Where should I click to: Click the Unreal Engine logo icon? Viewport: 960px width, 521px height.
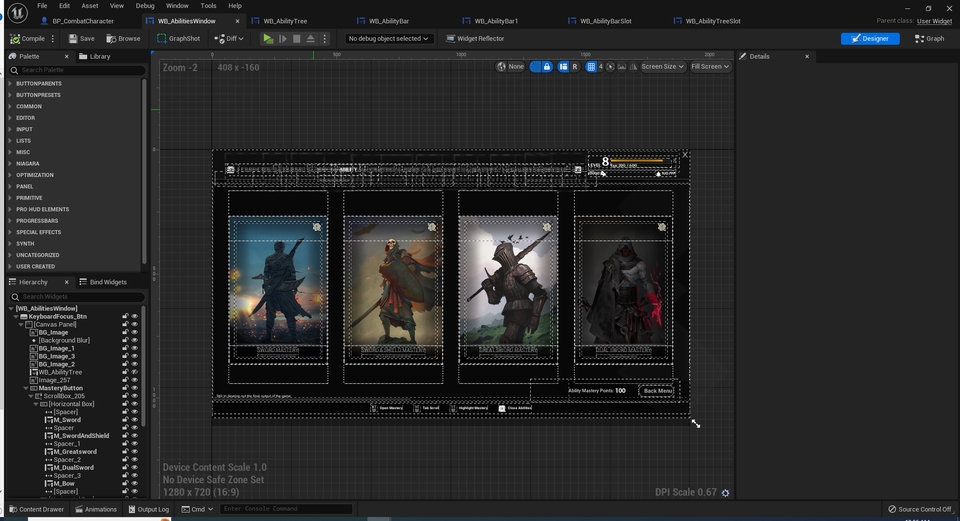coord(18,12)
